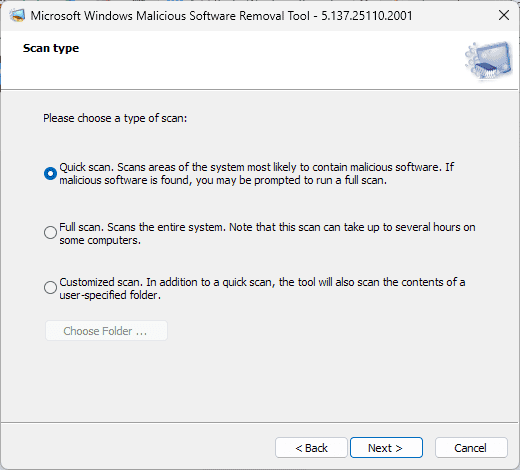520x470 pixels.
Task: Go back with the '< Back' button
Action: pyautogui.click(x=311, y=448)
